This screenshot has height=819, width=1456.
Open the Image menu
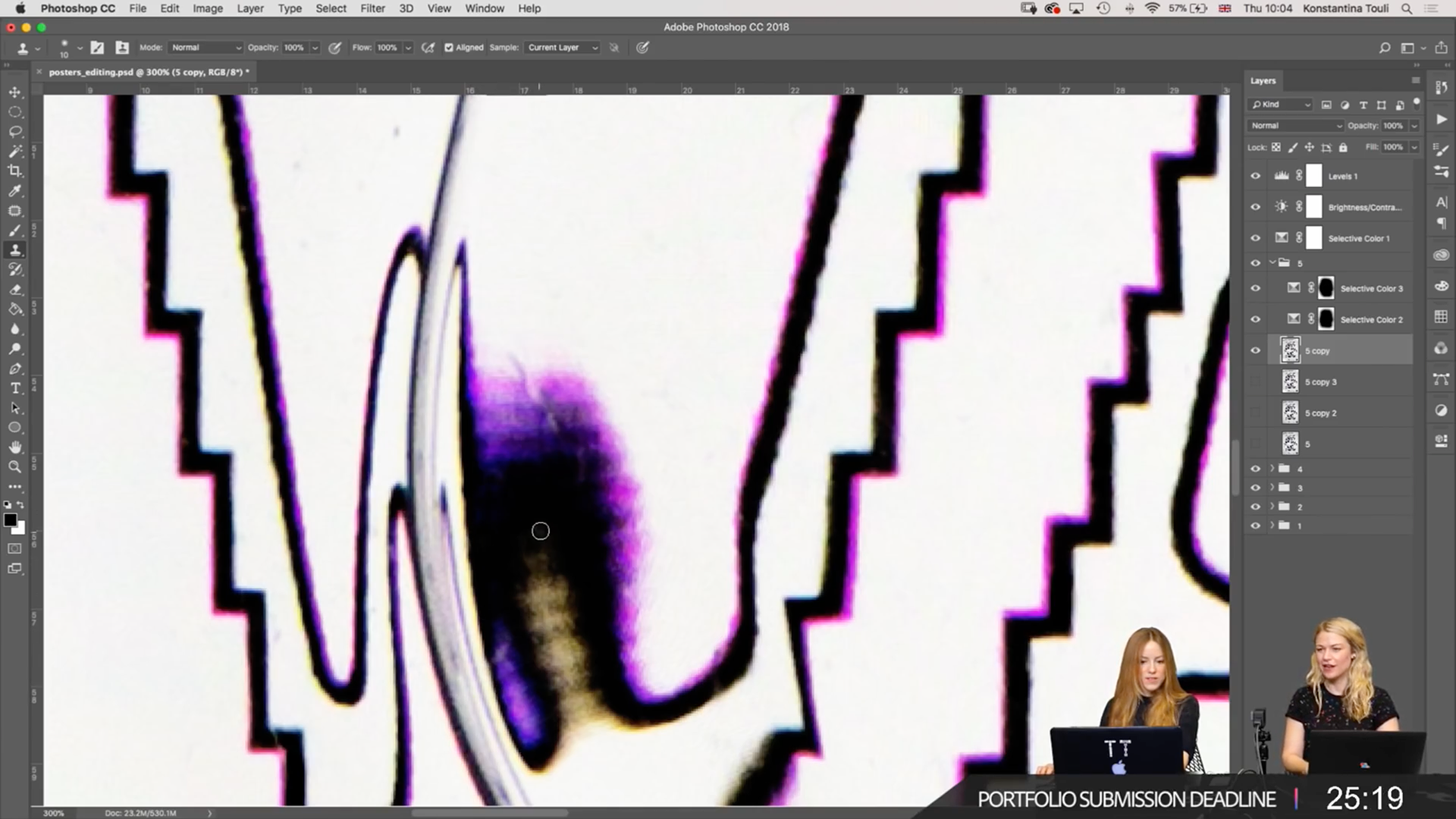click(207, 8)
